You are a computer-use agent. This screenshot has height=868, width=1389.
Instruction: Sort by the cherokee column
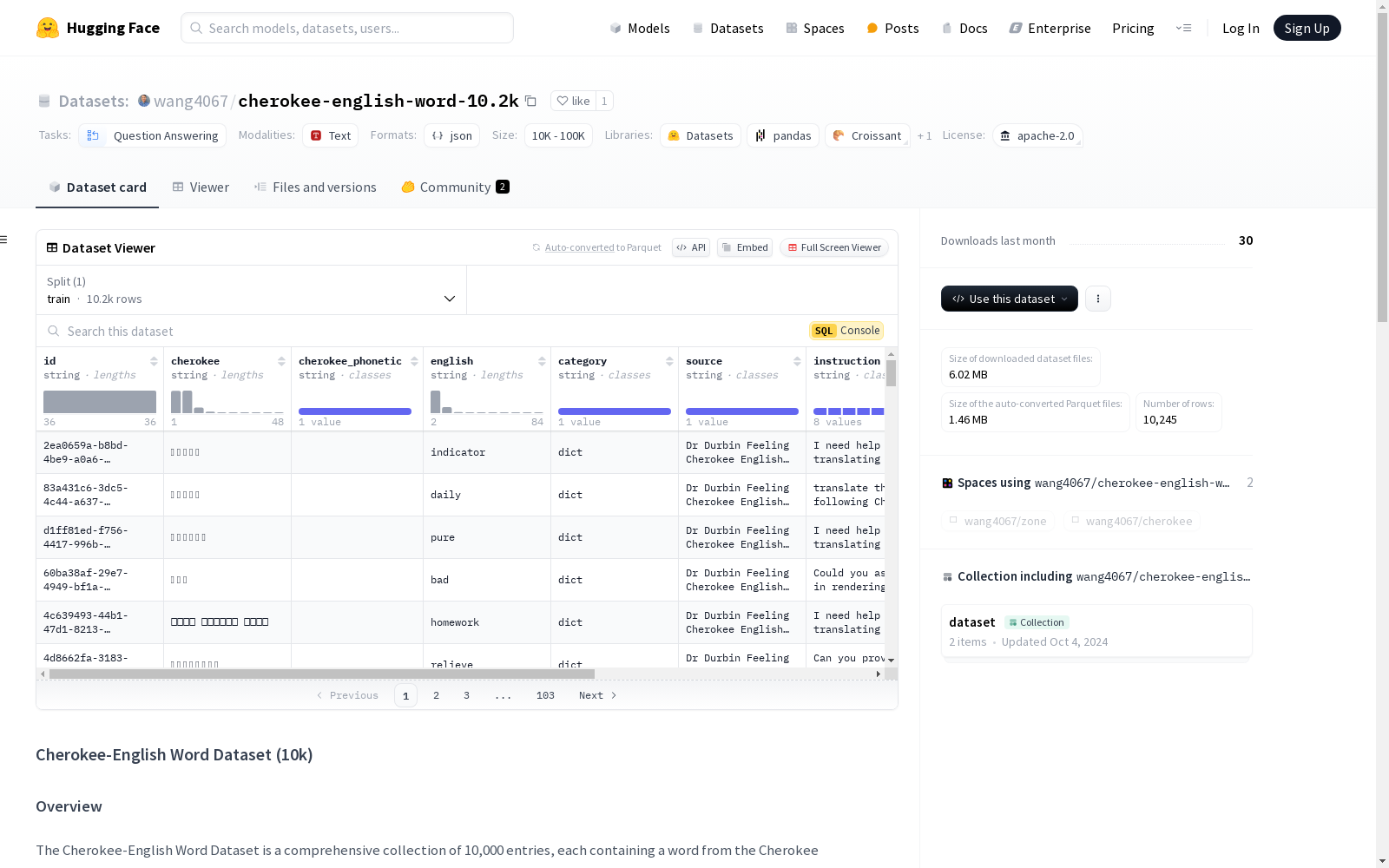[x=281, y=361]
